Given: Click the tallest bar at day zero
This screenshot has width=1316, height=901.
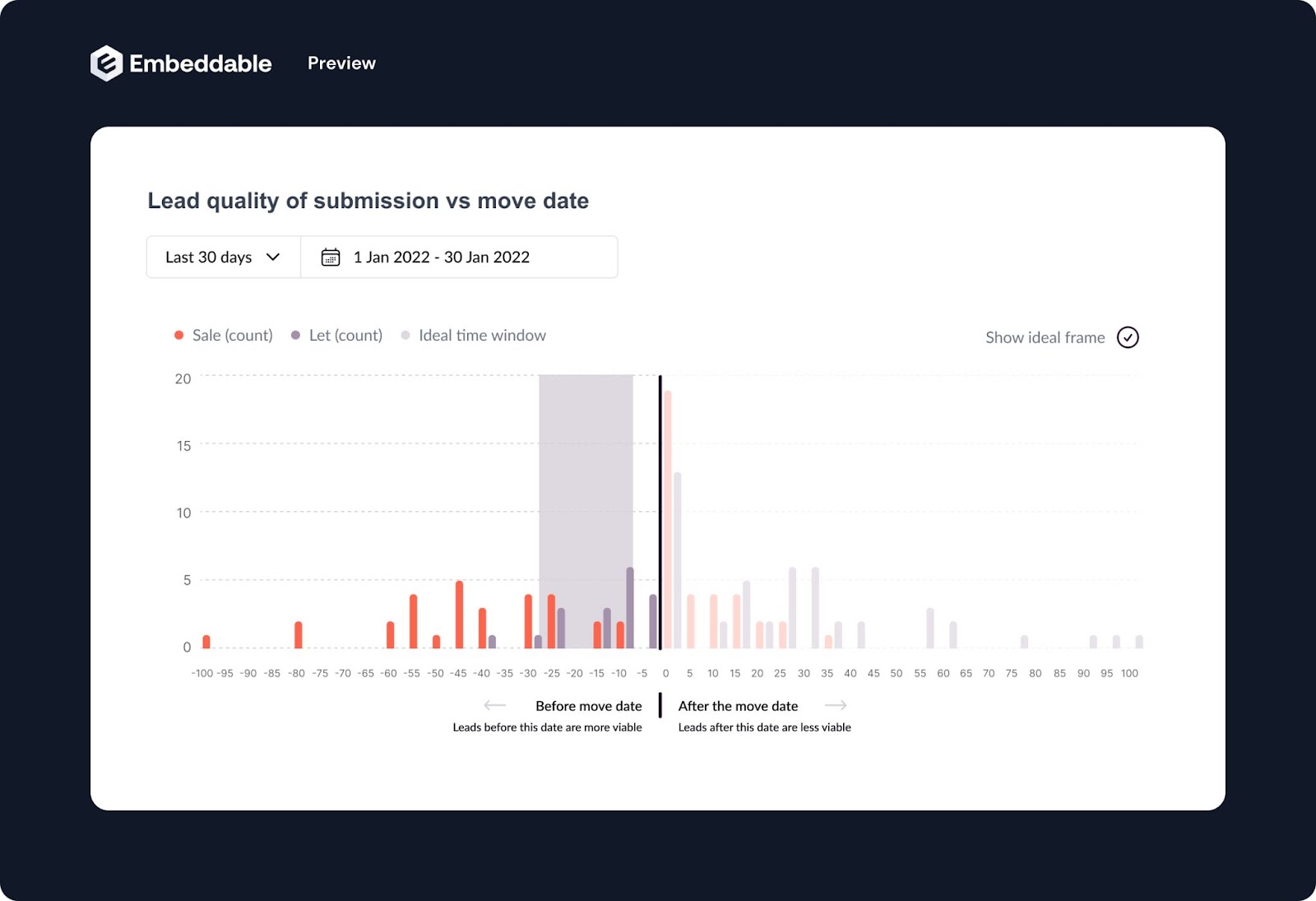Looking at the screenshot, I should click(x=667, y=510).
